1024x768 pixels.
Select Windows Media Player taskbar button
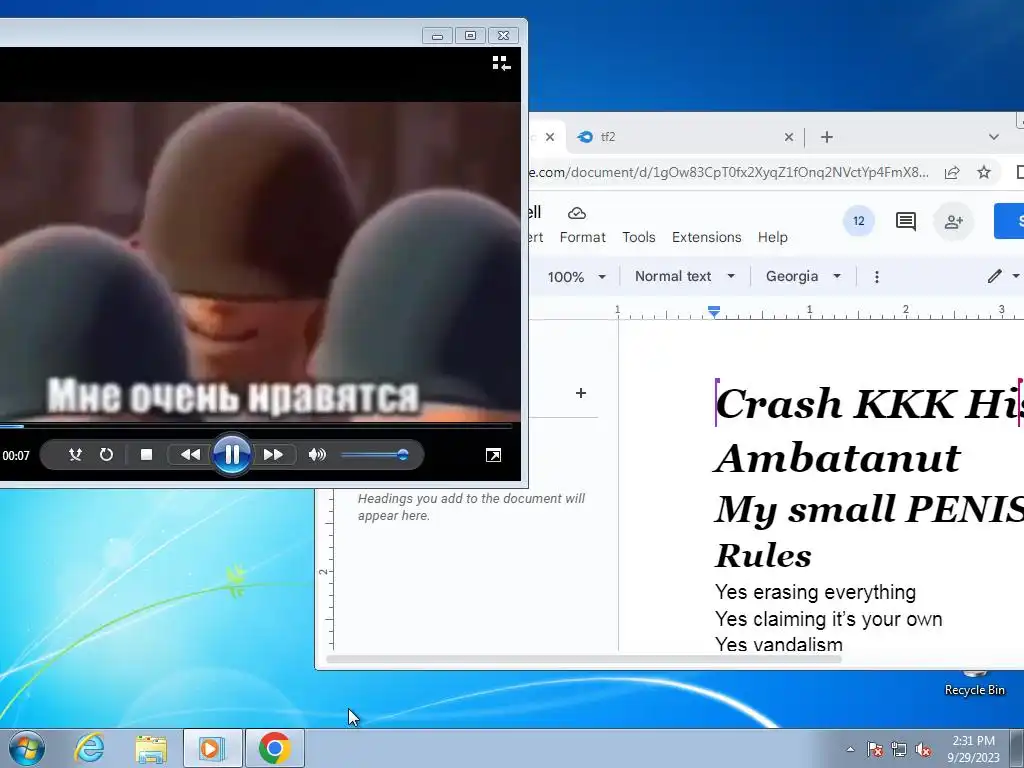tap(212, 748)
